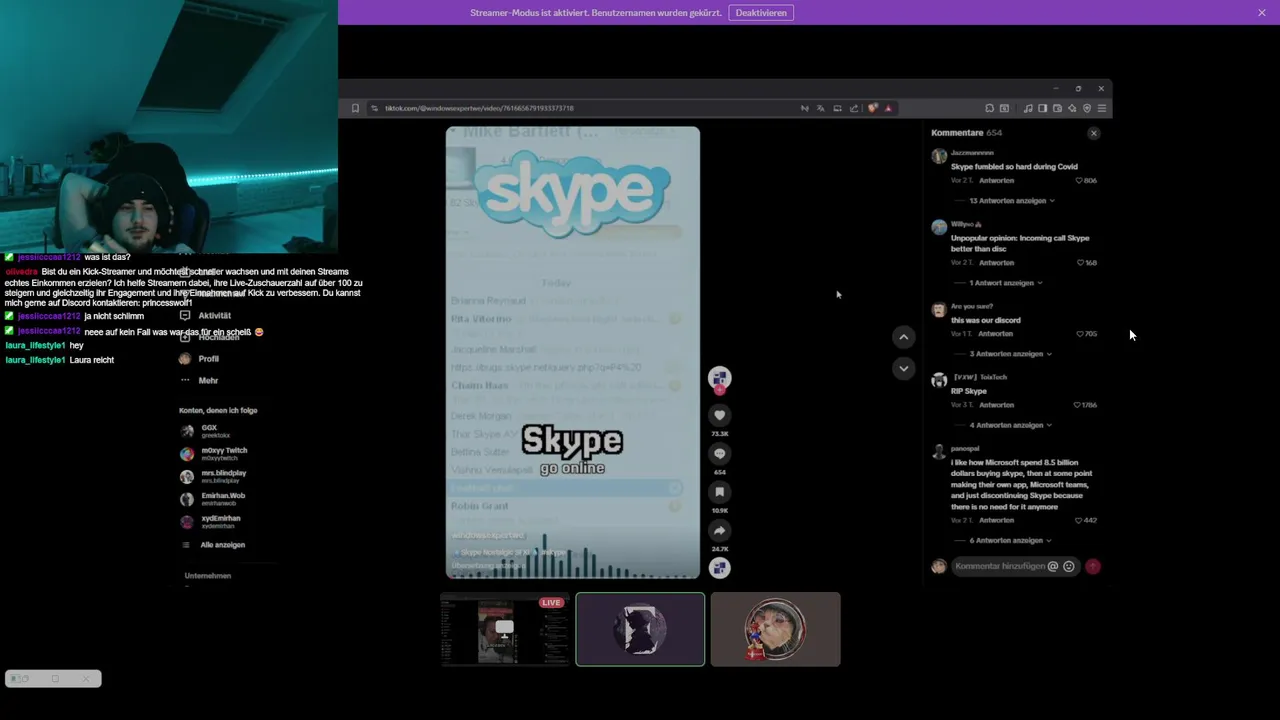Open the Emirhan.Wob followed account
This screenshot has height=720, width=1280.
point(212,499)
